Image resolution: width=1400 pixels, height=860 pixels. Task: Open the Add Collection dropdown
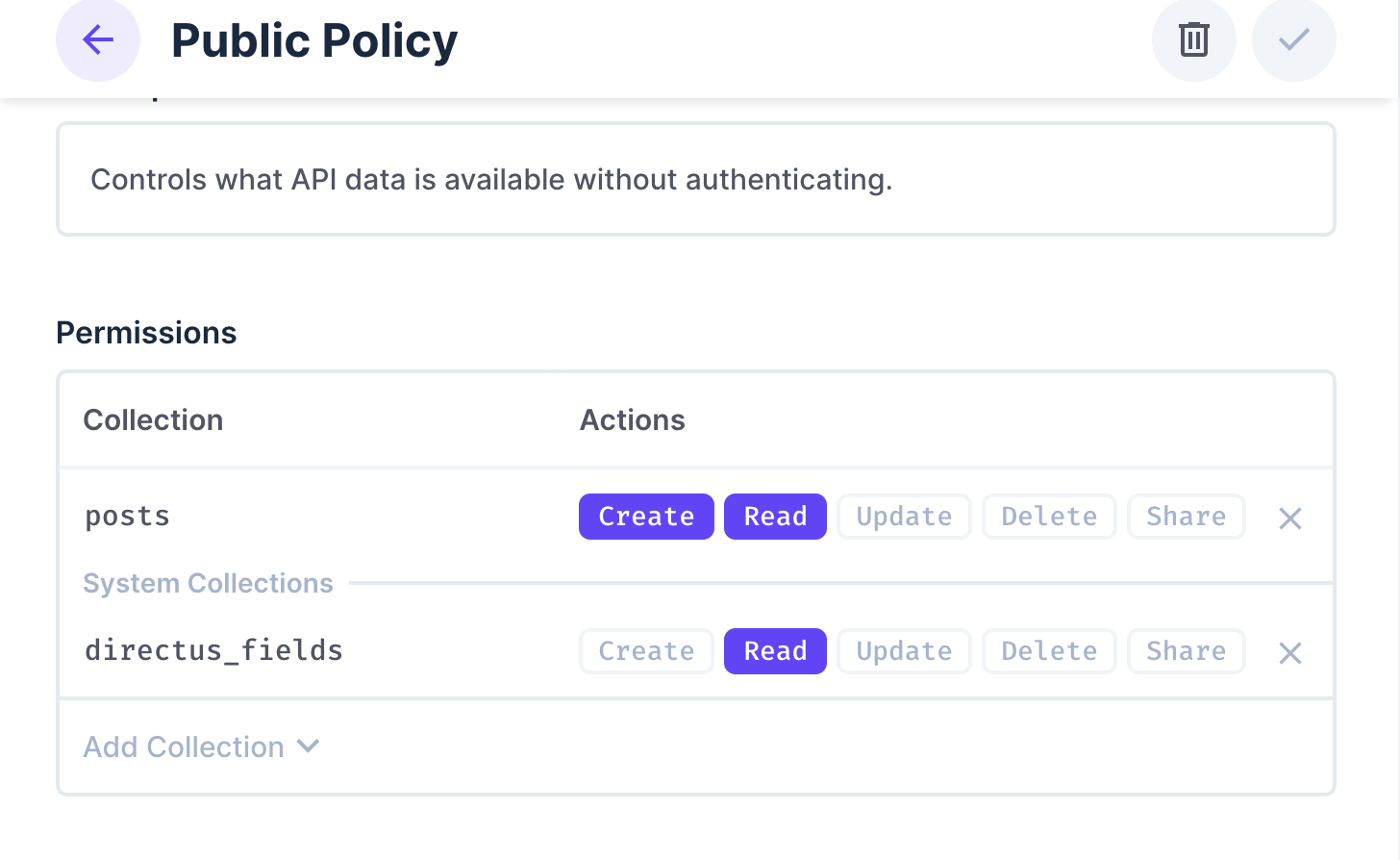click(185, 747)
